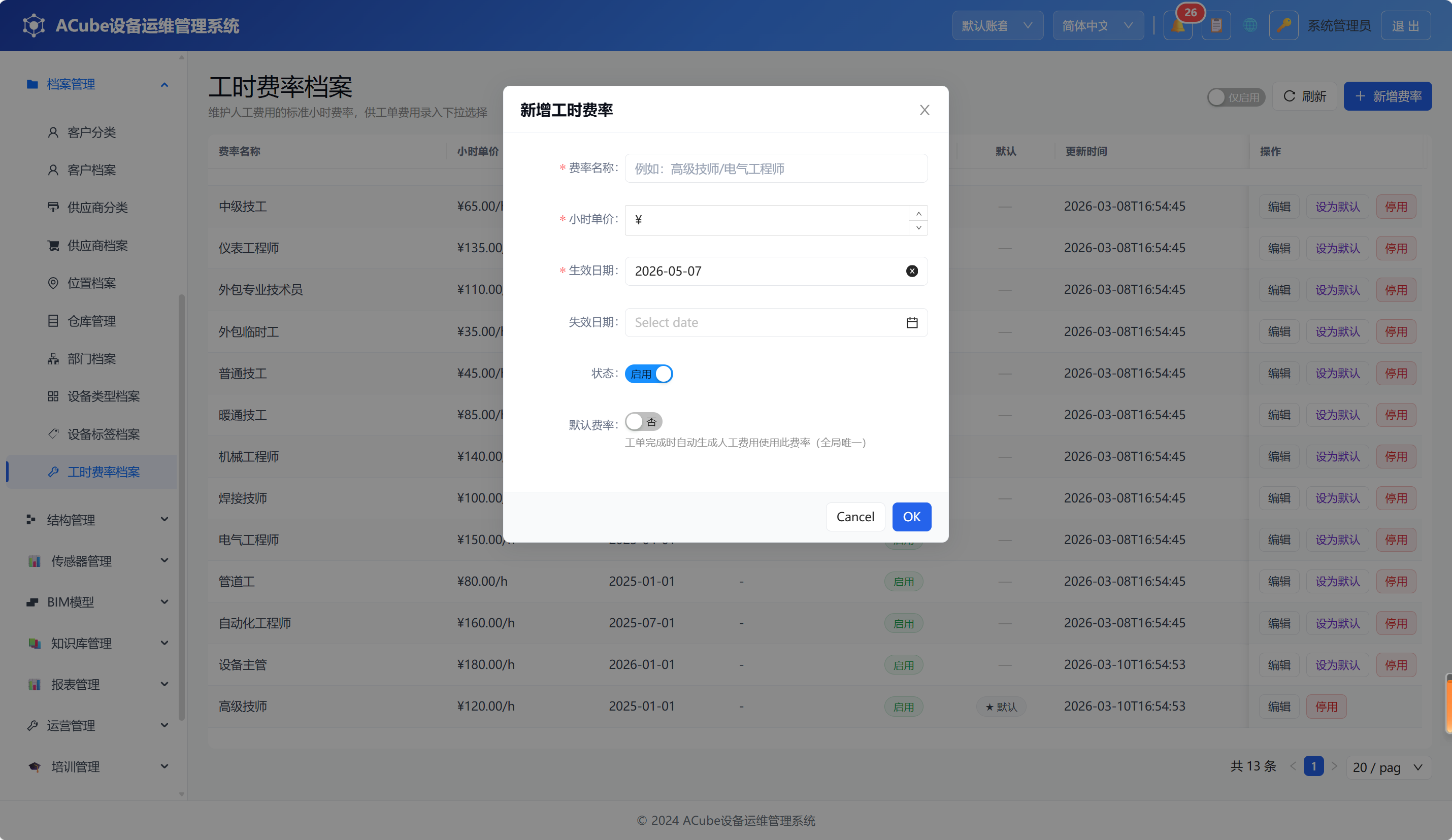Click the key icon in header
Viewport: 1452px width, 840px height.
pyautogui.click(x=1283, y=25)
